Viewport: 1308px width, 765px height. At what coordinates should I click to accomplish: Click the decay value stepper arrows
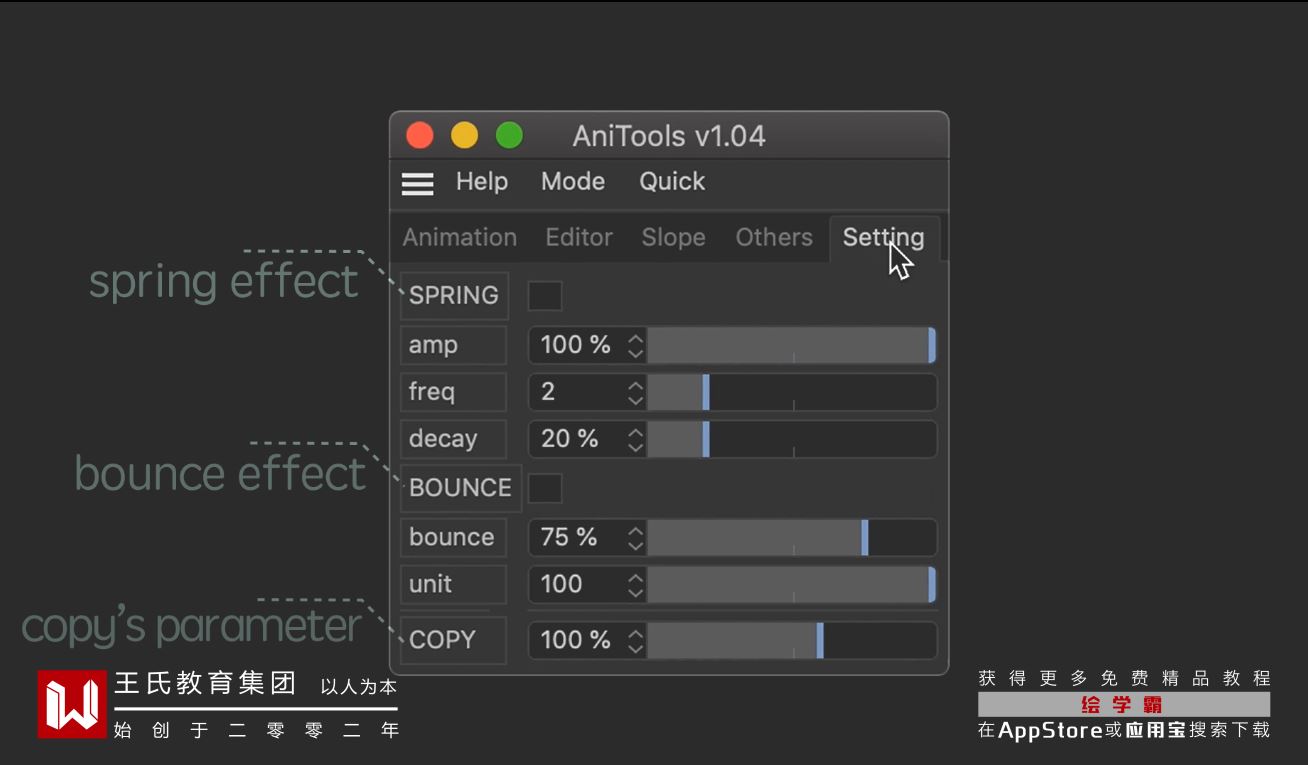(635, 439)
